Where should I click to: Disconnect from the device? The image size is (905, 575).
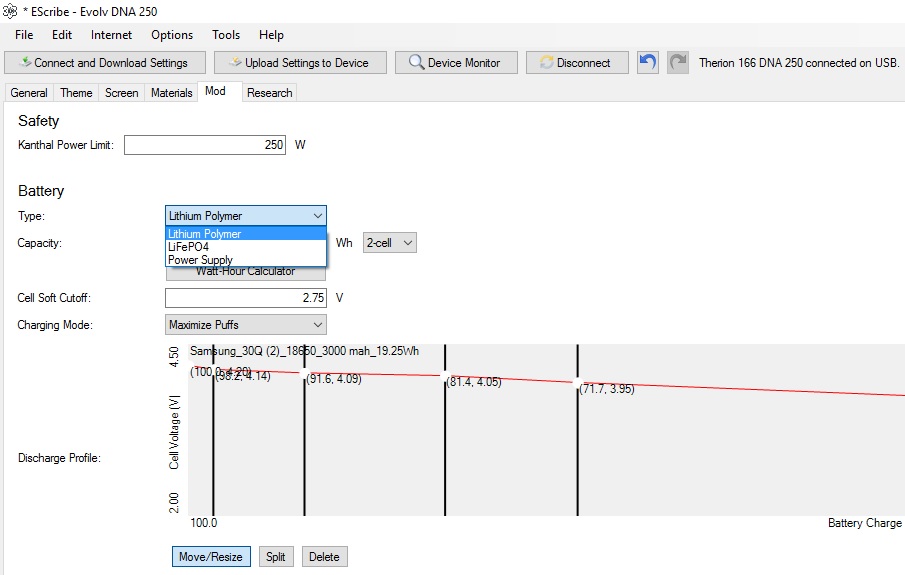point(577,62)
